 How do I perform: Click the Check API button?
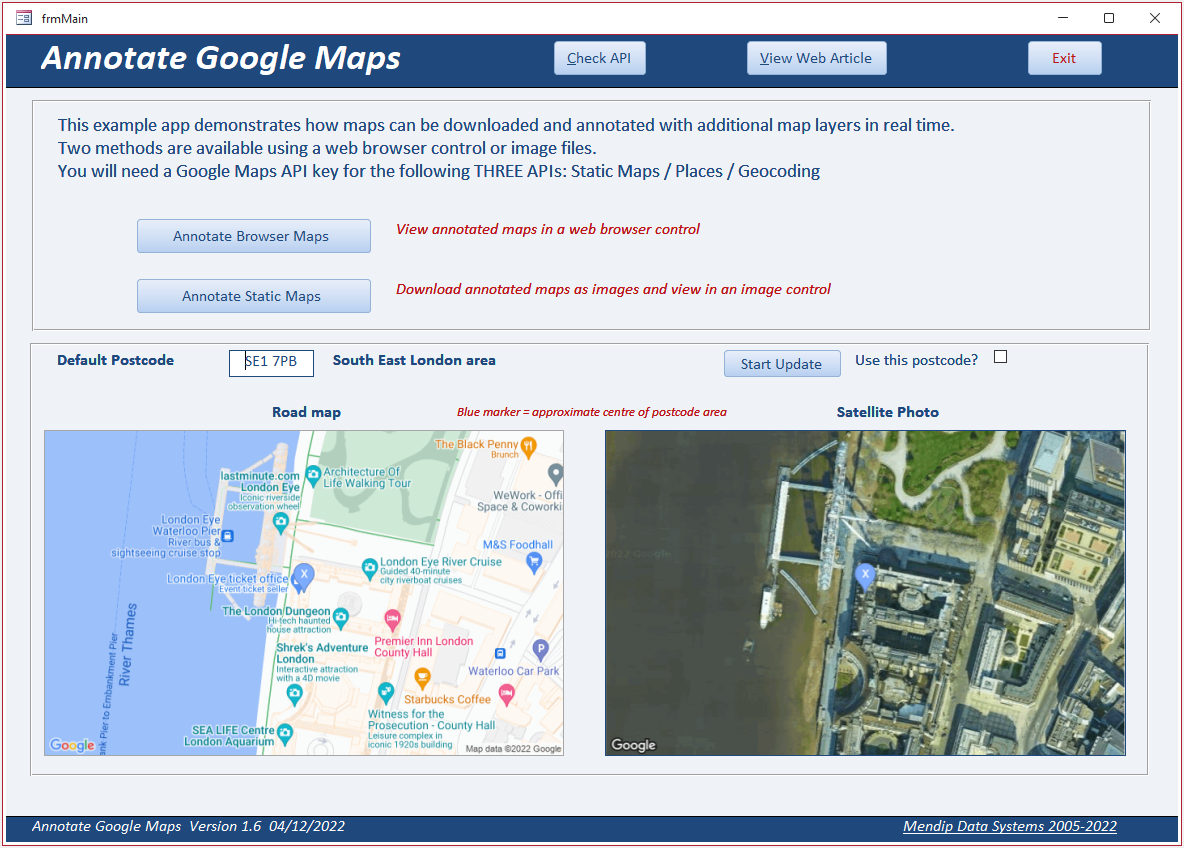tap(600, 58)
